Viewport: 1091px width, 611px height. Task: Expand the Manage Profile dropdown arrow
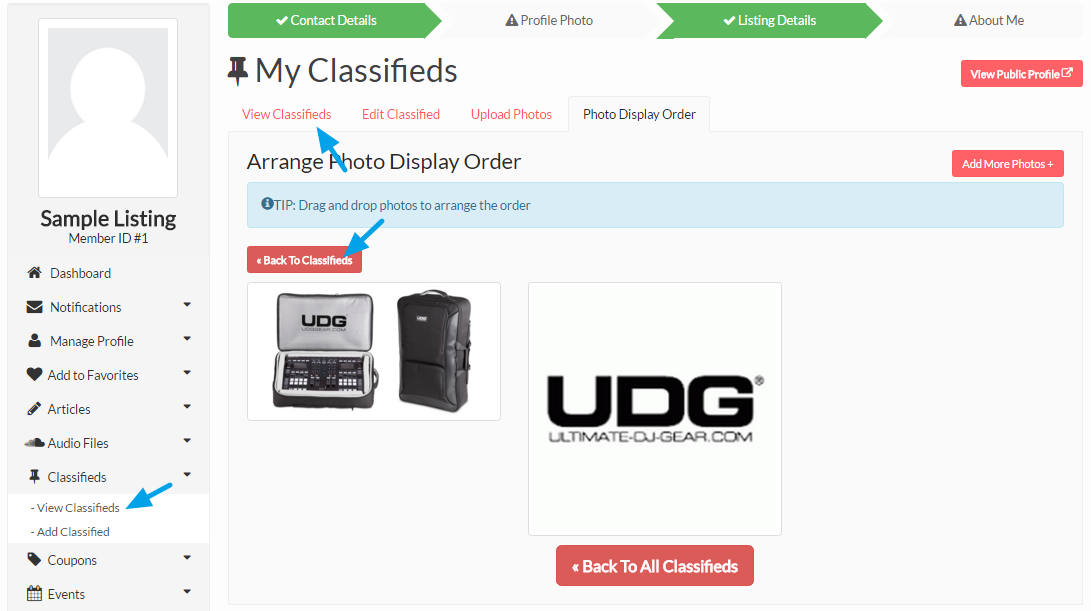point(187,339)
